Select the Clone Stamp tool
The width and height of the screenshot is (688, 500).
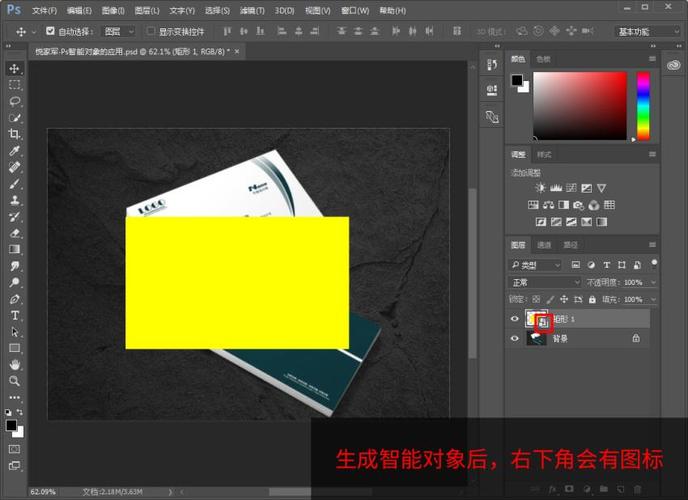14,200
